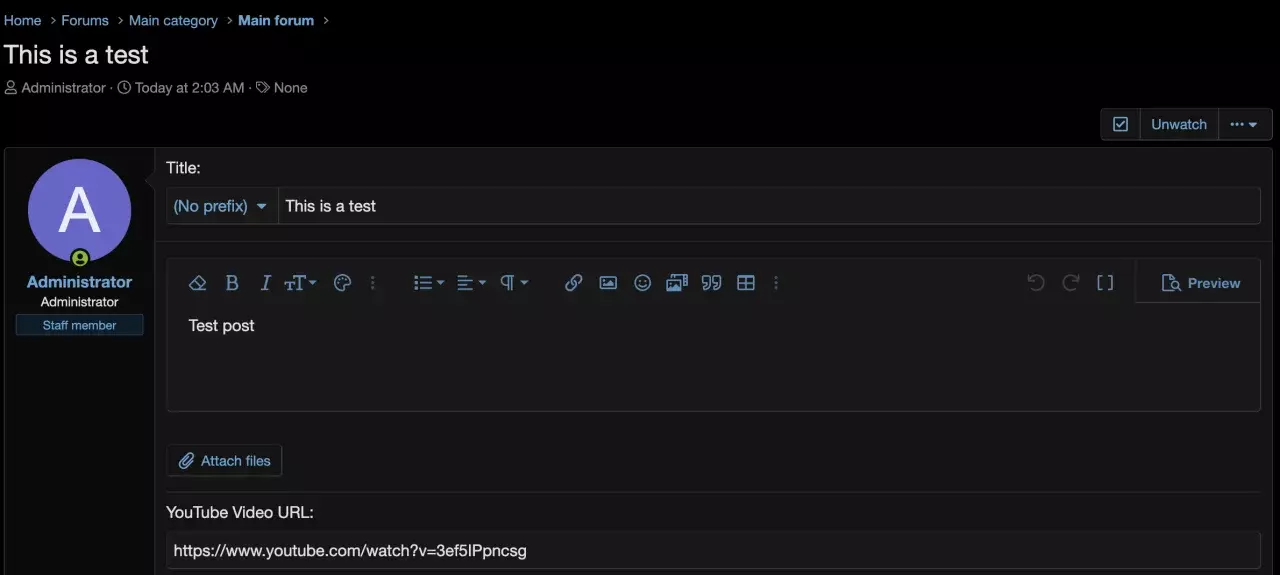Toggle italic text formatting
The image size is (1280, 575).
265,283
